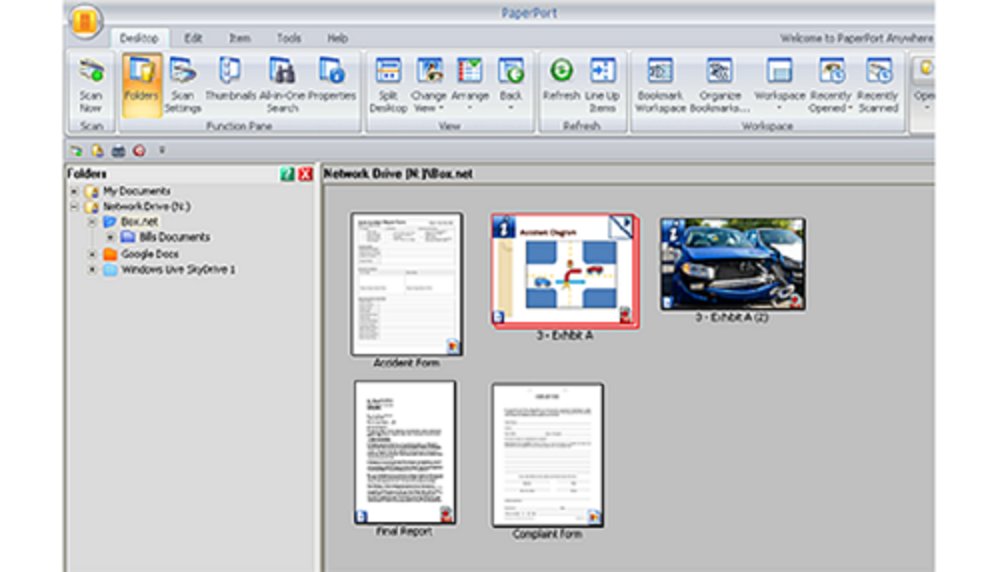Select My Documents folder
Viewport: 1000px width, 572px height.
tap(128, 191)
